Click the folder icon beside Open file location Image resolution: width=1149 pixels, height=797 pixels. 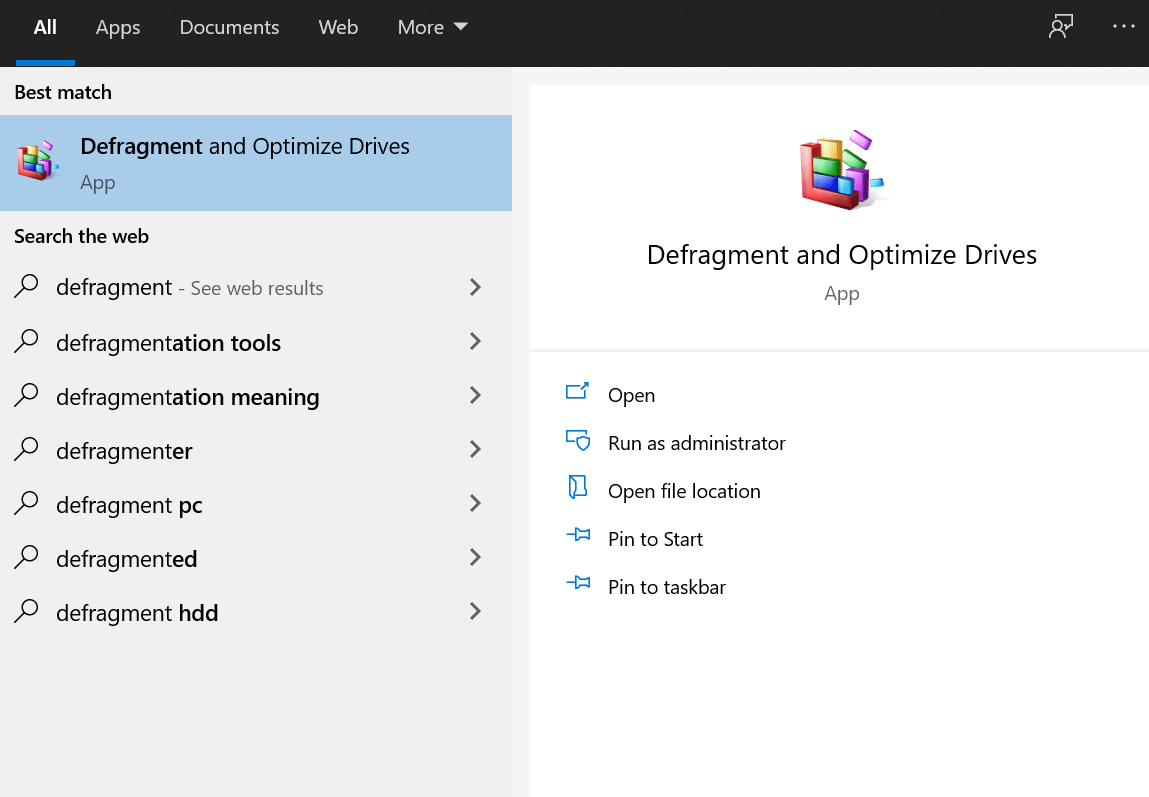pyautogui.click(x=578, y=488)
